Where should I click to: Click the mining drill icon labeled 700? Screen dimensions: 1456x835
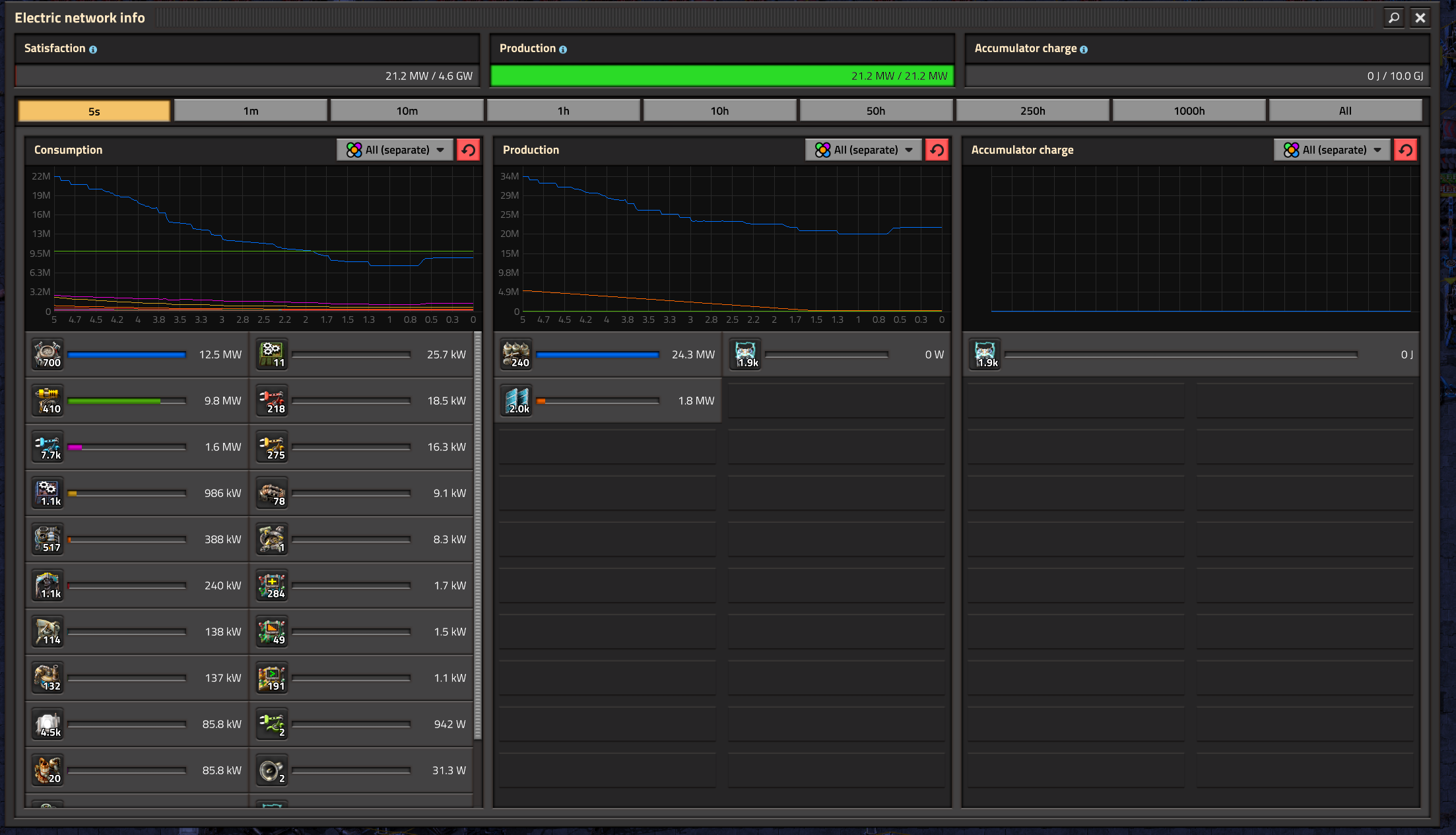coord(48,354)
